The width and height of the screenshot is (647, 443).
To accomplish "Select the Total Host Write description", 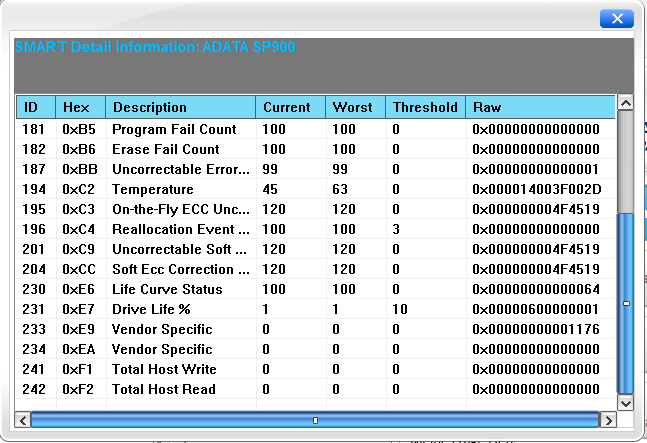I will pyautogui.click(x=164, y=369).
